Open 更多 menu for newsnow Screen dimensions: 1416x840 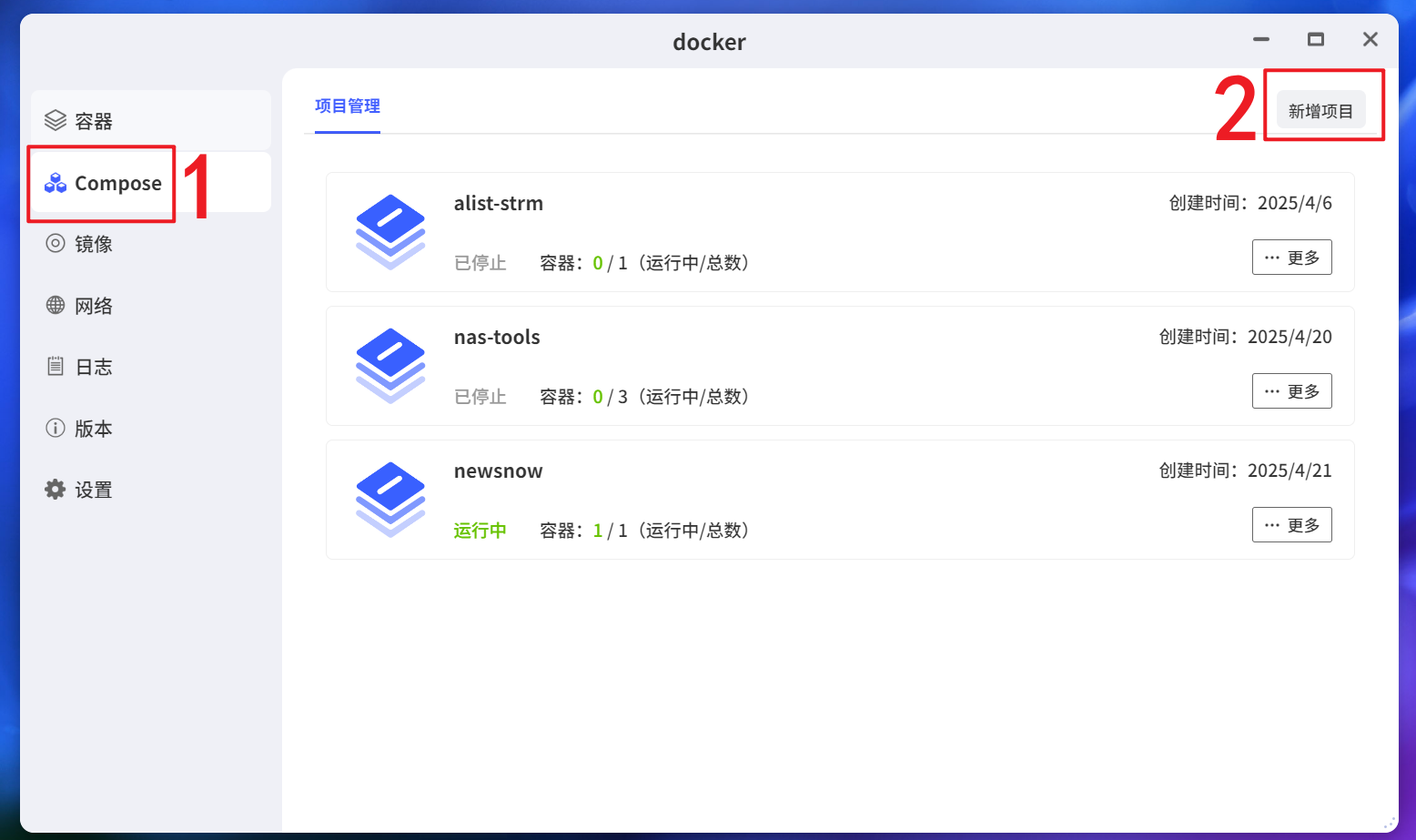pyautogui.click(x=1292, y=525)
